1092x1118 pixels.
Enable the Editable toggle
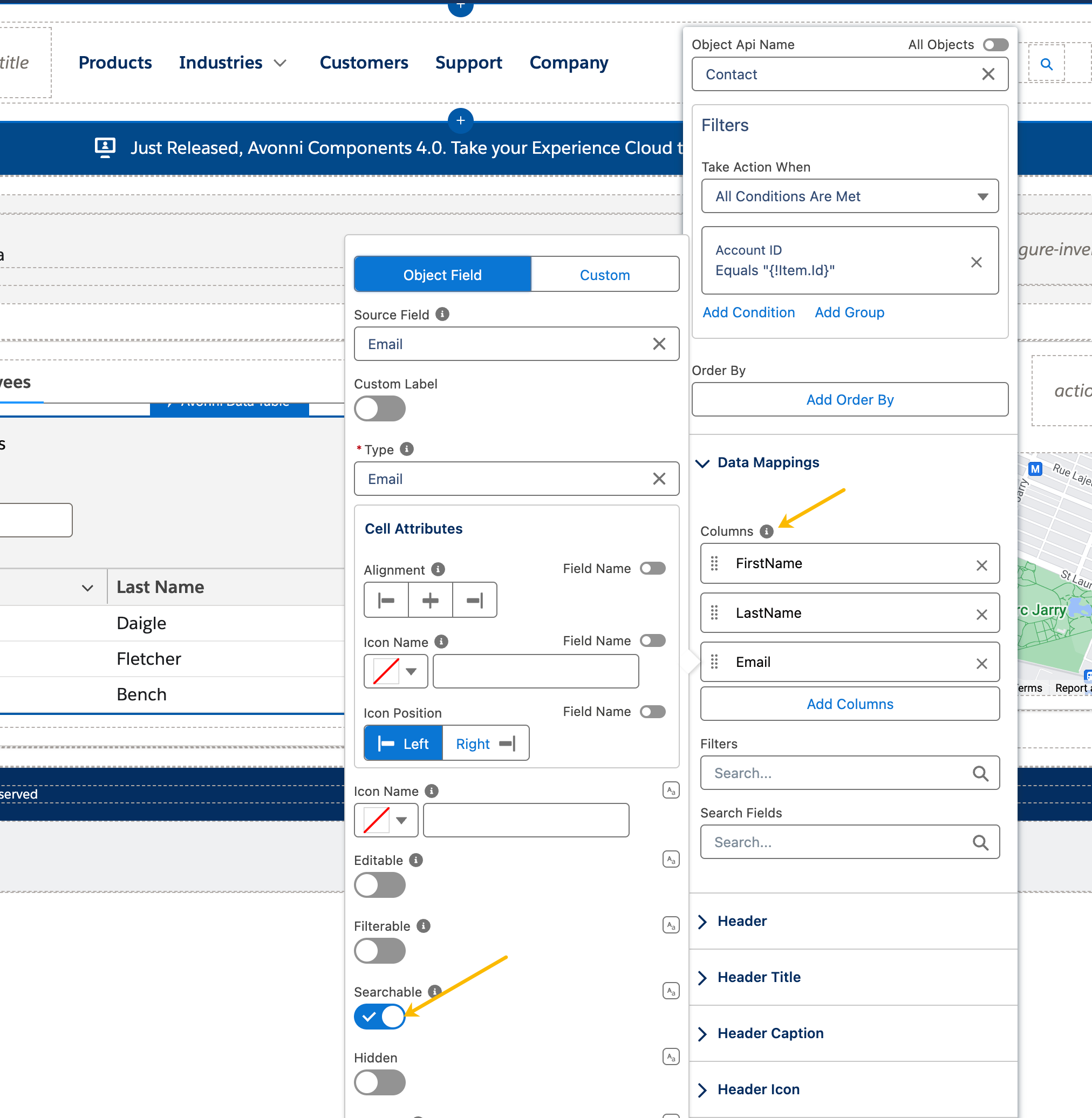click(380, 884)
